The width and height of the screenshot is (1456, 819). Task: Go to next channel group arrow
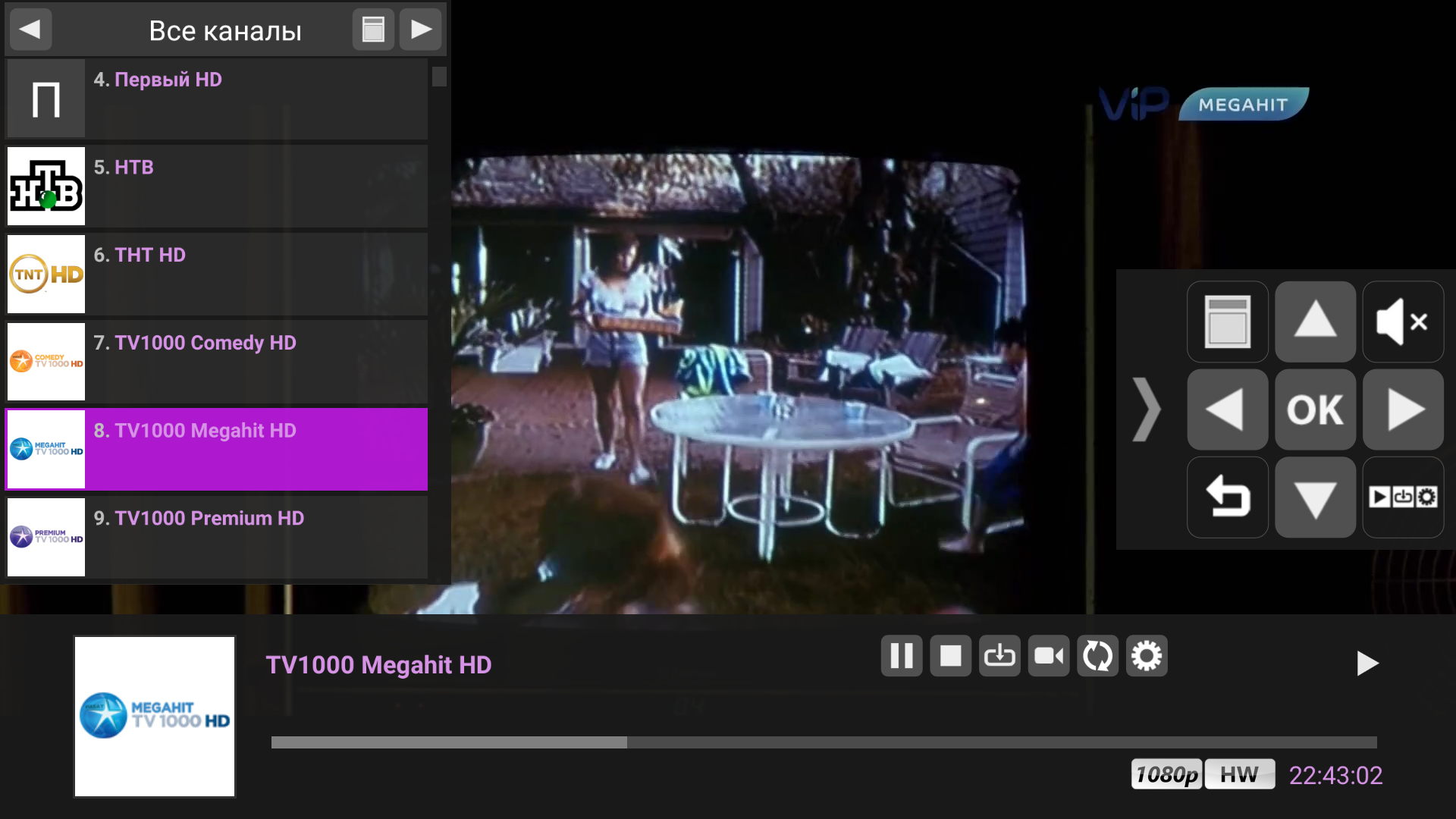point(421,30)
